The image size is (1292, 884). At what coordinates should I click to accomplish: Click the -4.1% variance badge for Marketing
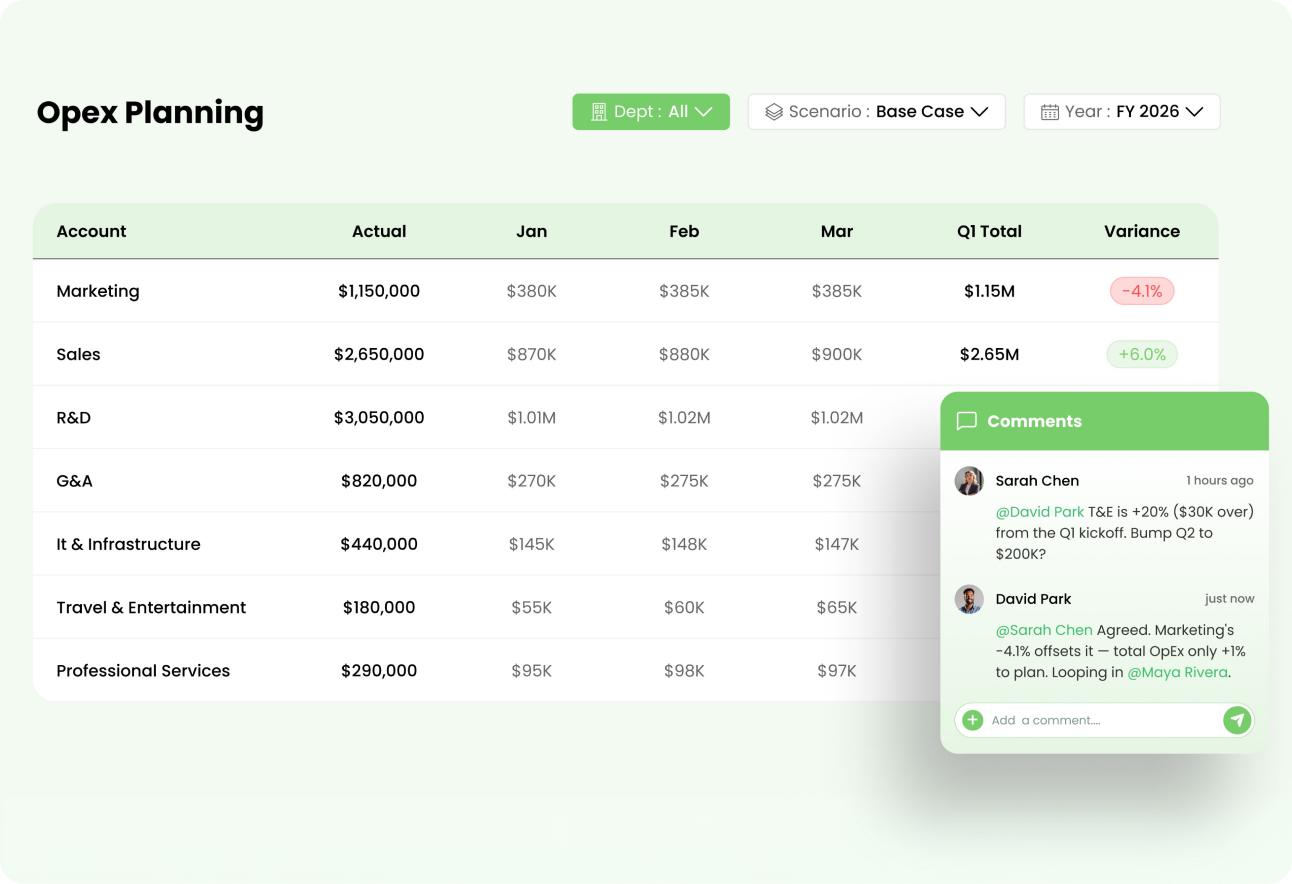pos(1142,291)
